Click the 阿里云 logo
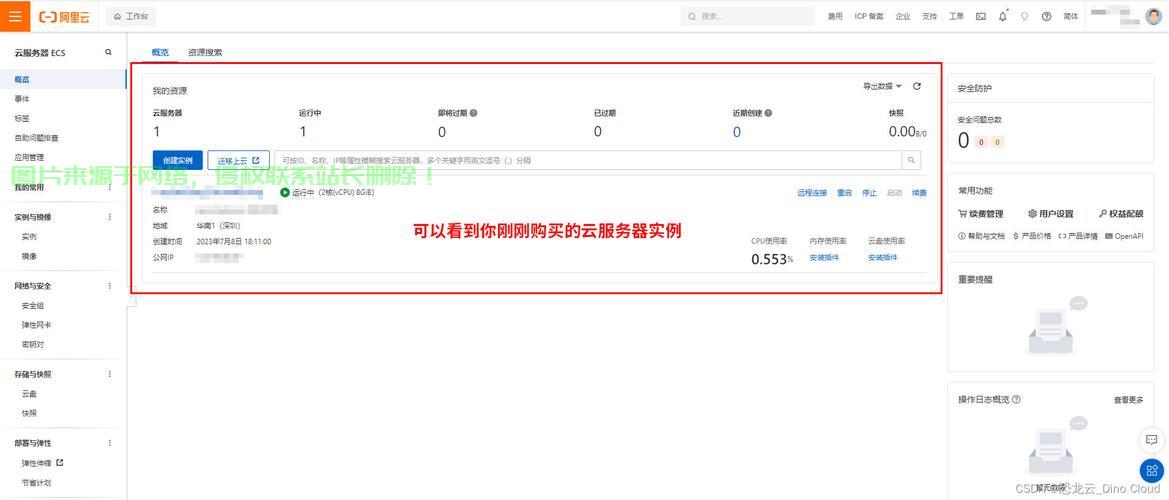1169x500 pixels. pos(64,16)
